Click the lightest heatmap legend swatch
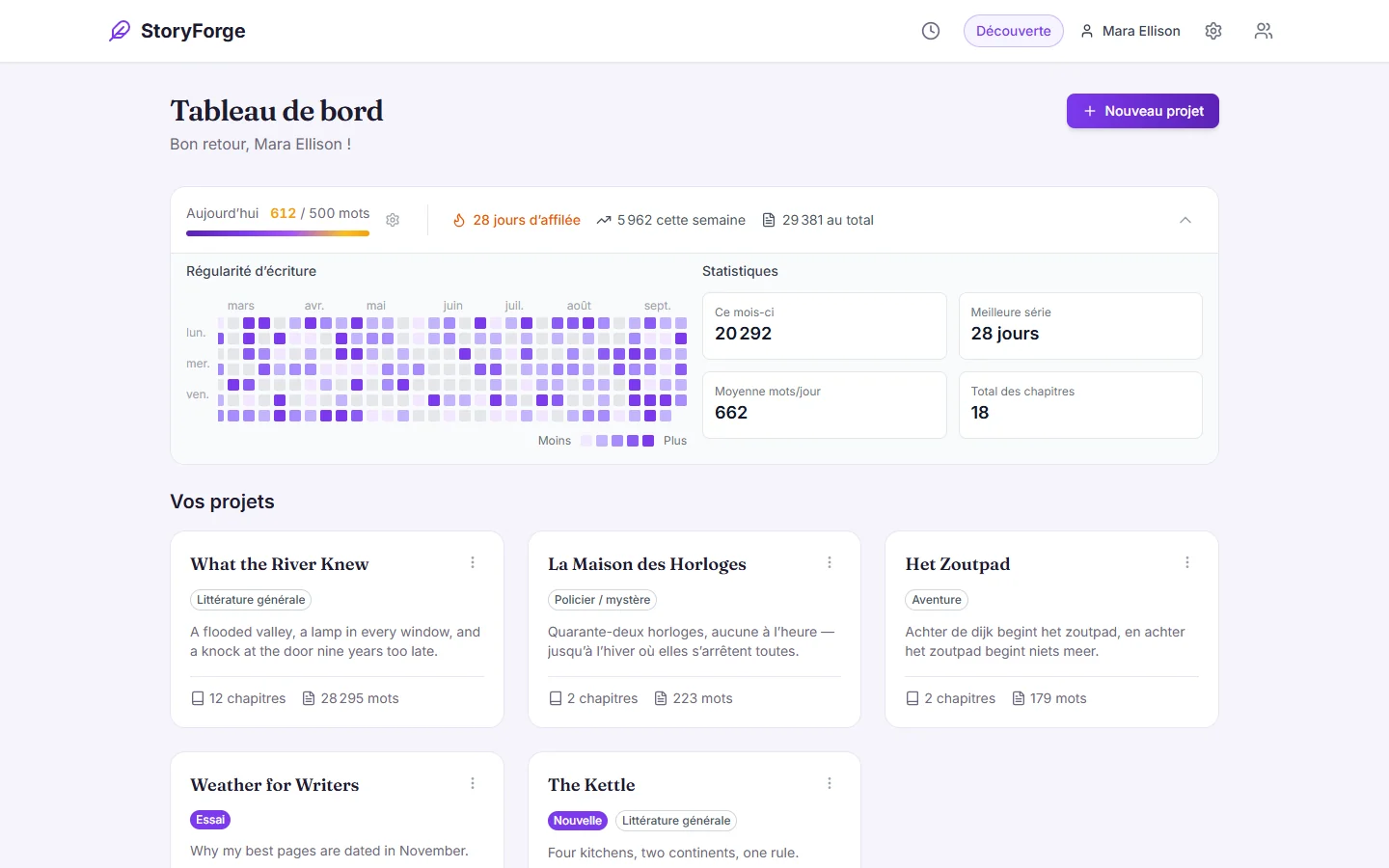Viewport: 1389px width, 868px height. coord(586,441)
